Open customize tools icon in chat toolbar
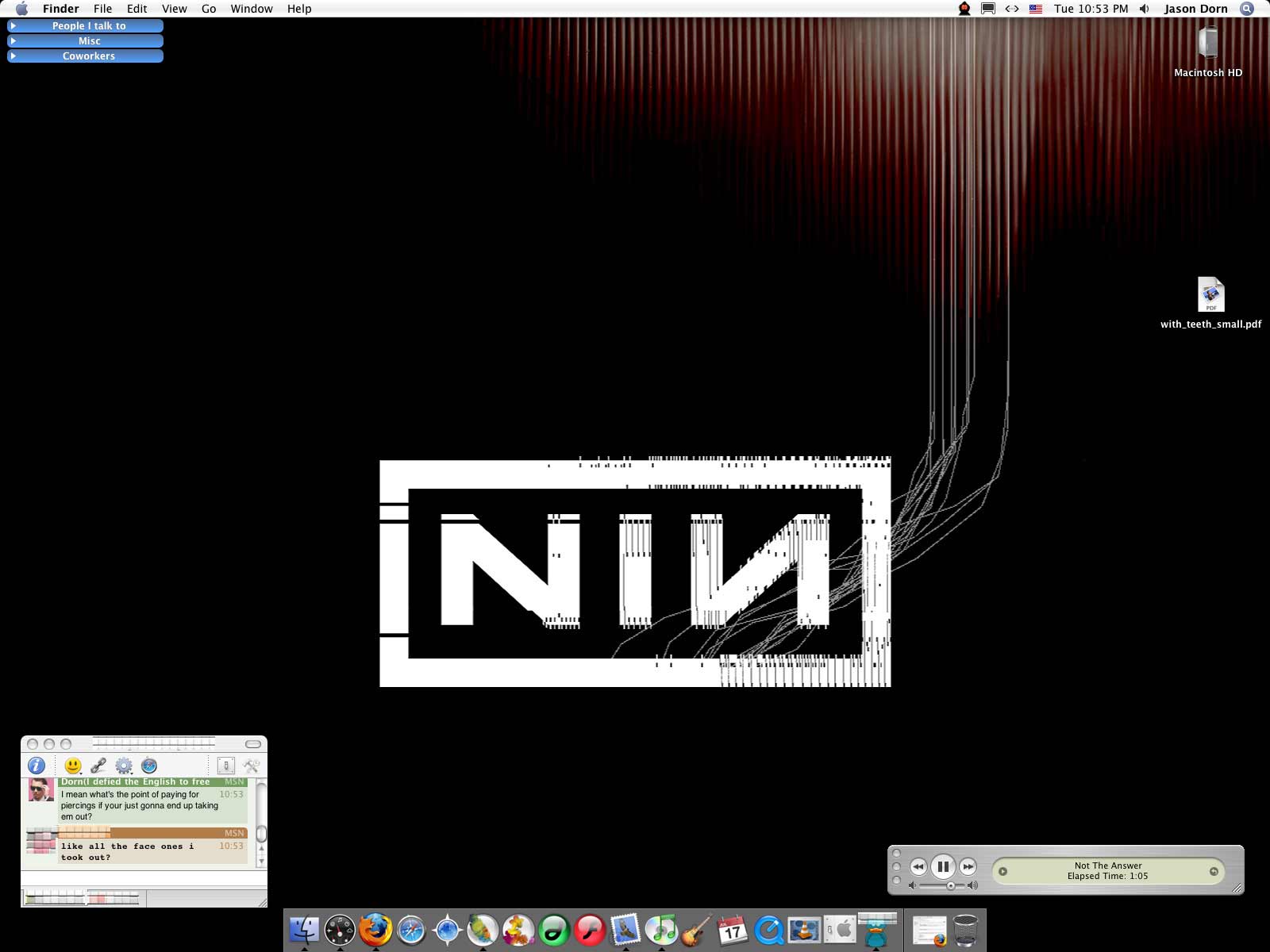1270x952 pixels. tap(252, 766)
